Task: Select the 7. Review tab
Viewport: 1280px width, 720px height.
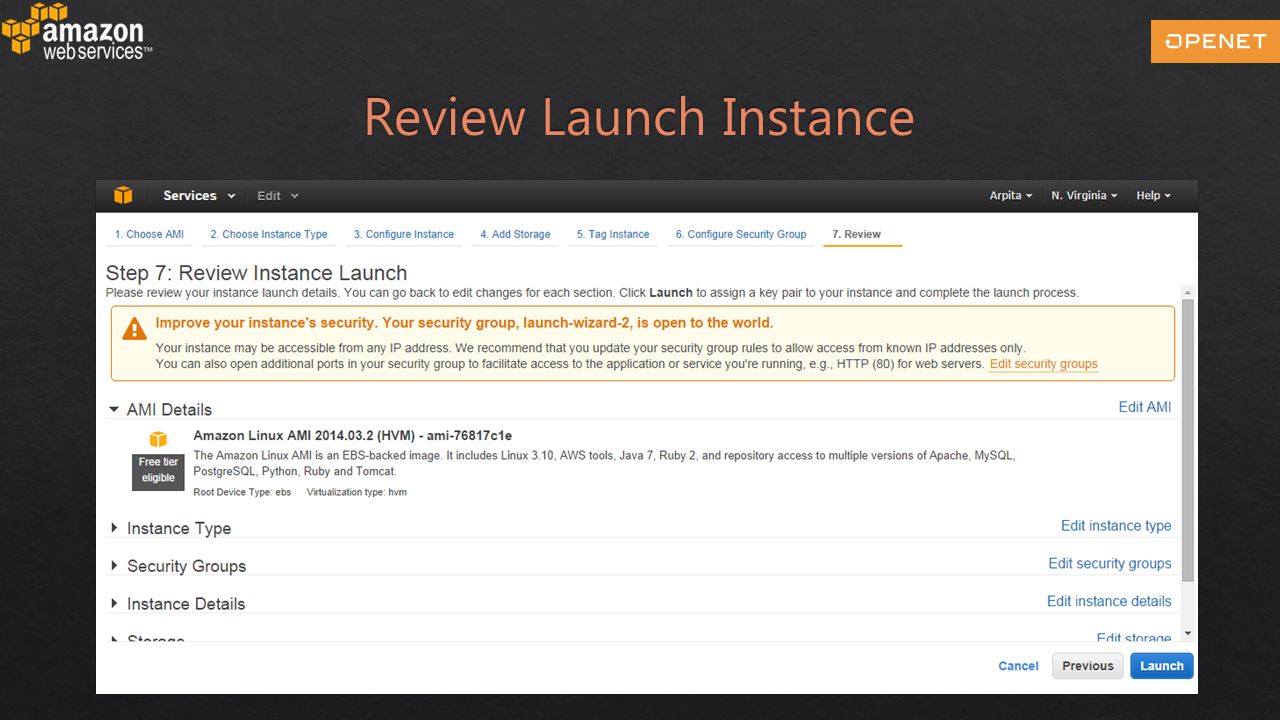Action: pyautogui.click(x=862, y=234)
